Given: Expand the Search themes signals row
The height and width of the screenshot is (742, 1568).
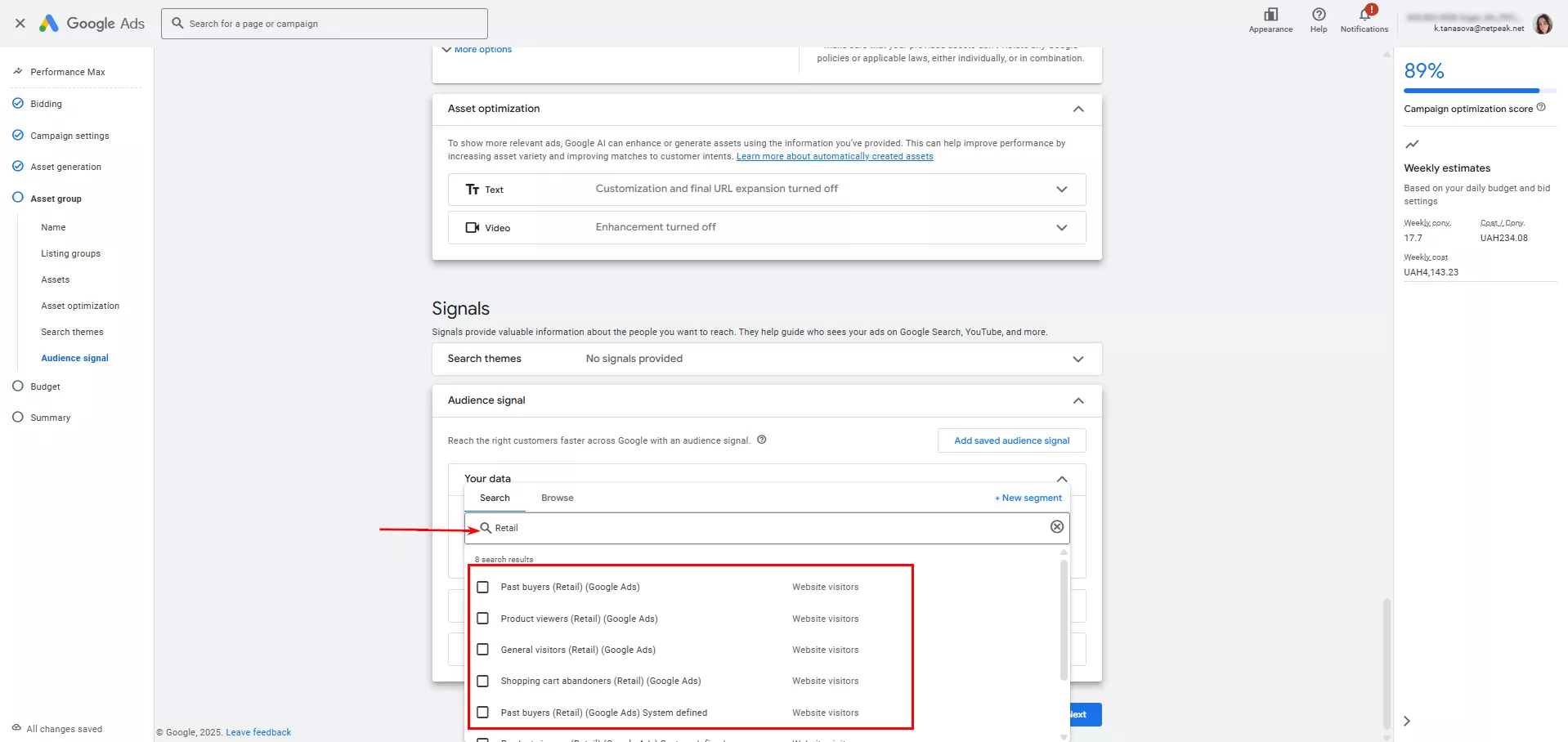Looking at the screenshot, I should pos(1077,359).
